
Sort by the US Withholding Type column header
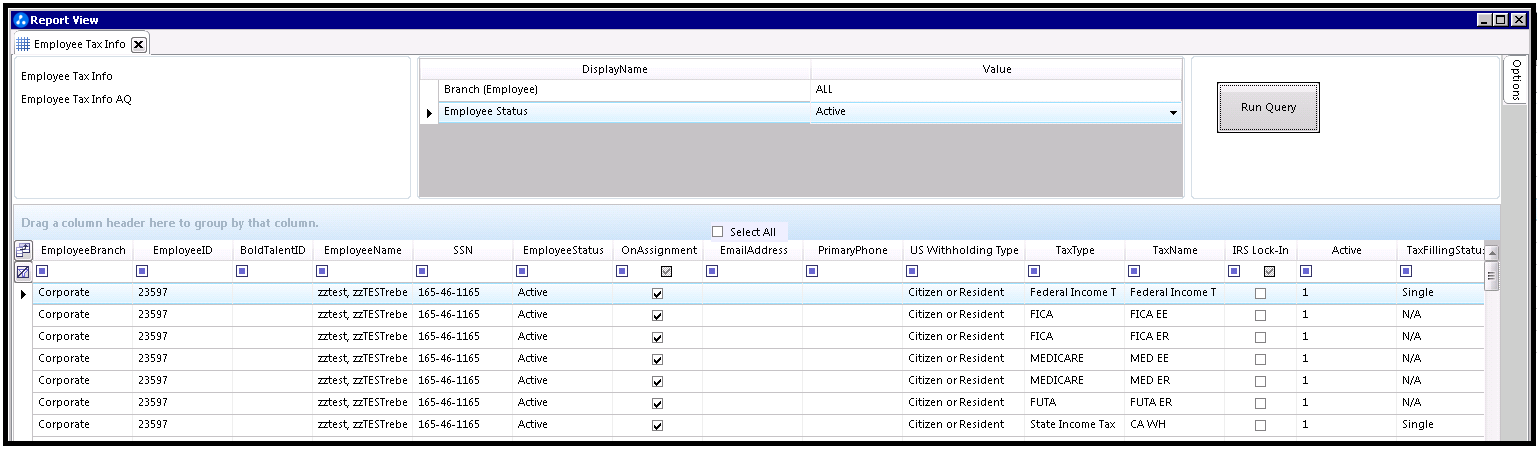964,250
